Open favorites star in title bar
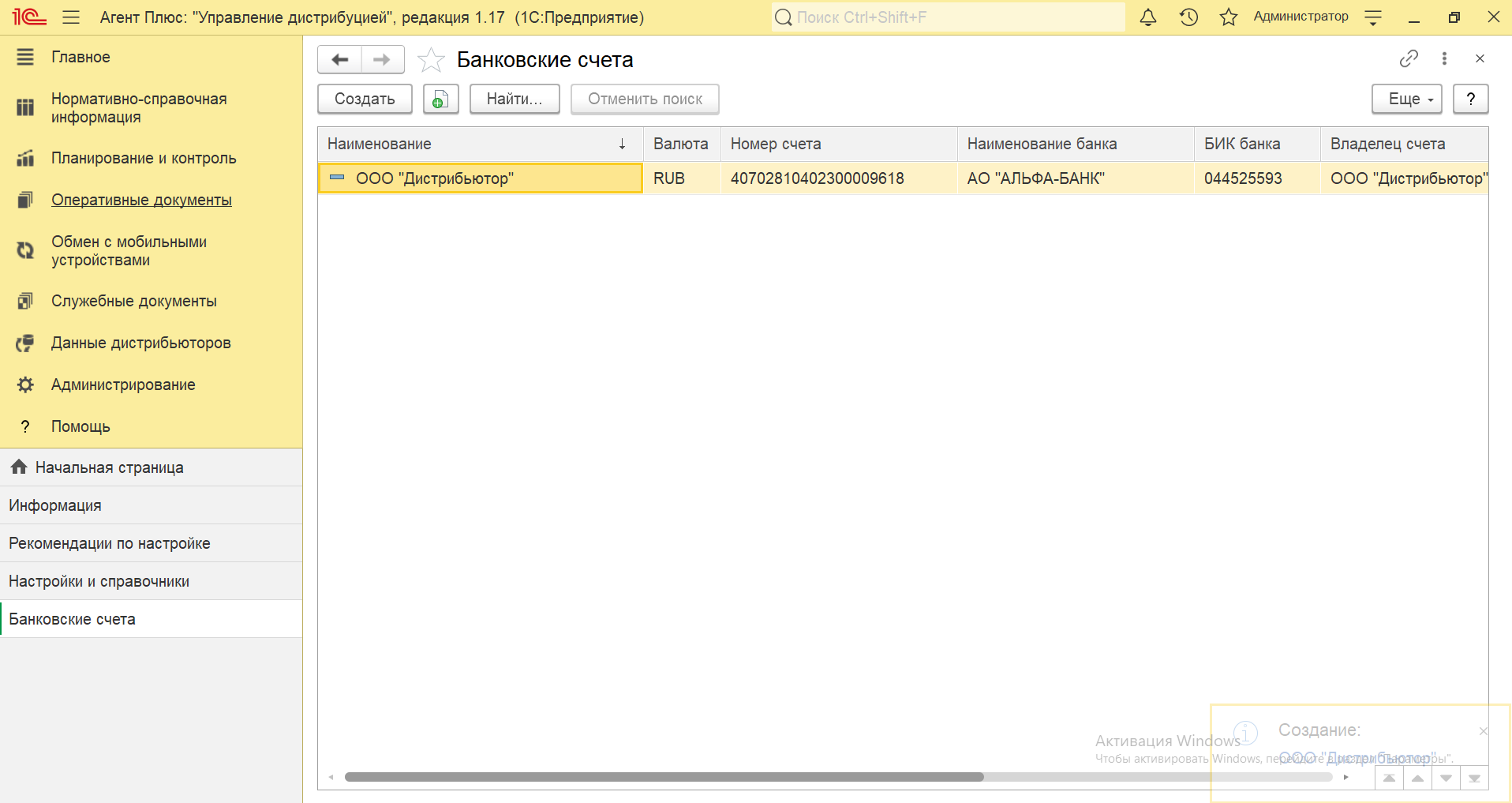This screenshot has height=803, width=1512. [1229, 17]
